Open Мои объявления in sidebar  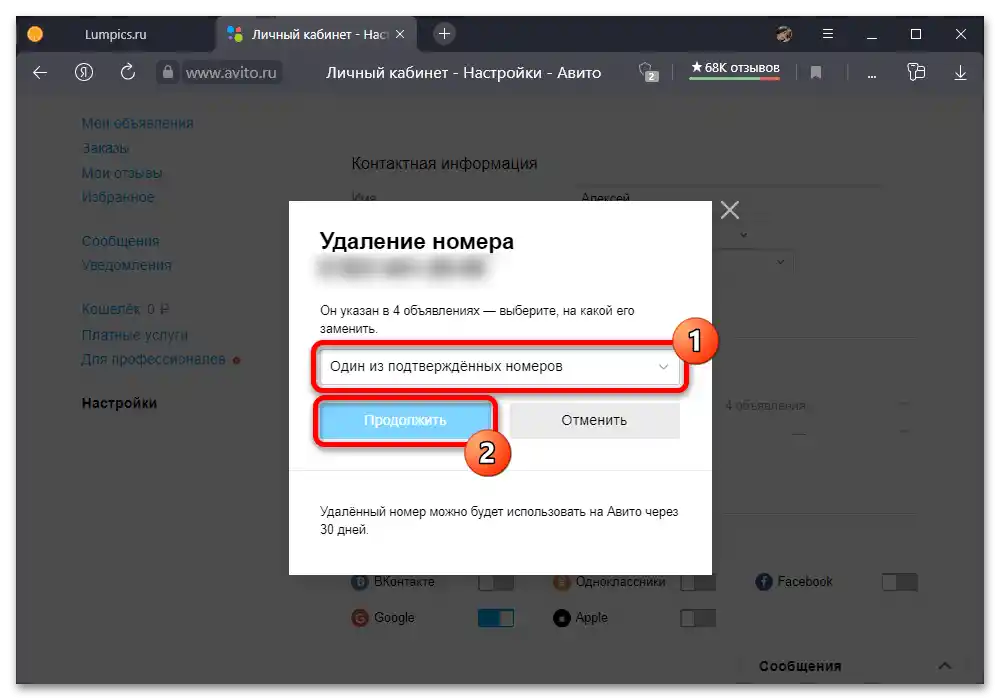tap(137, 123)
